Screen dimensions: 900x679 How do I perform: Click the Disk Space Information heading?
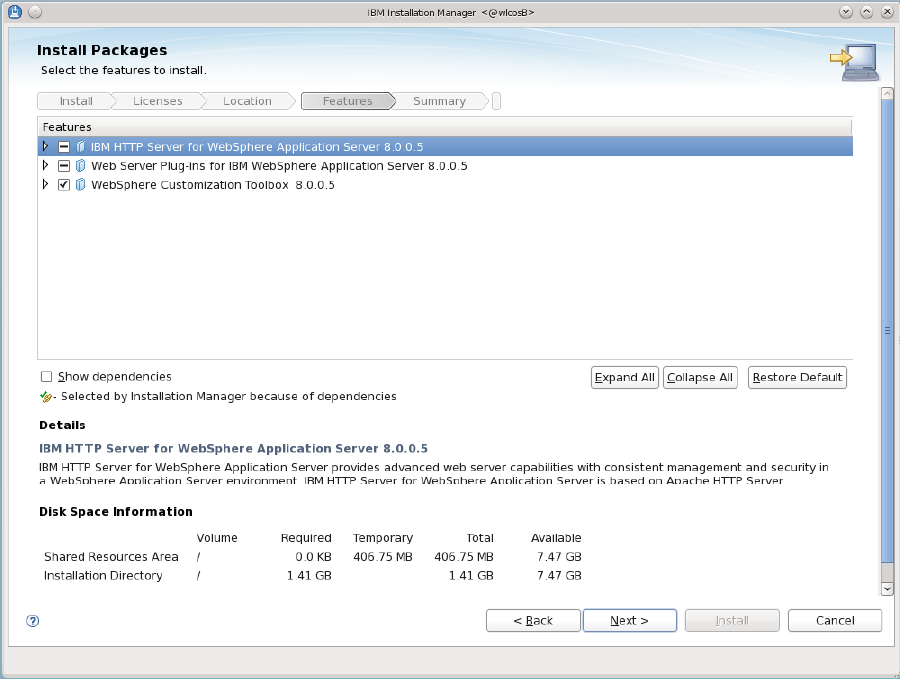click(116, 511)
